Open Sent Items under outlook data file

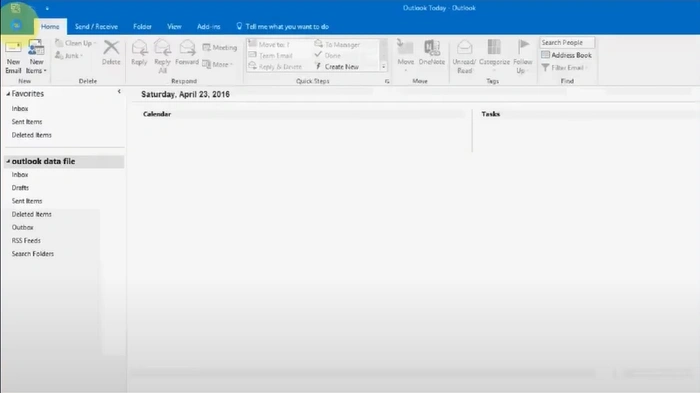coord(27,201)
